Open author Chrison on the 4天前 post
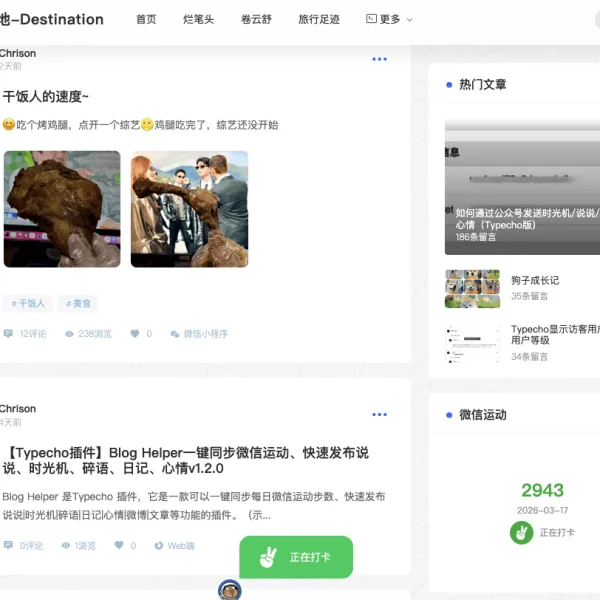 pyautogui.click(x=18, y=409)
